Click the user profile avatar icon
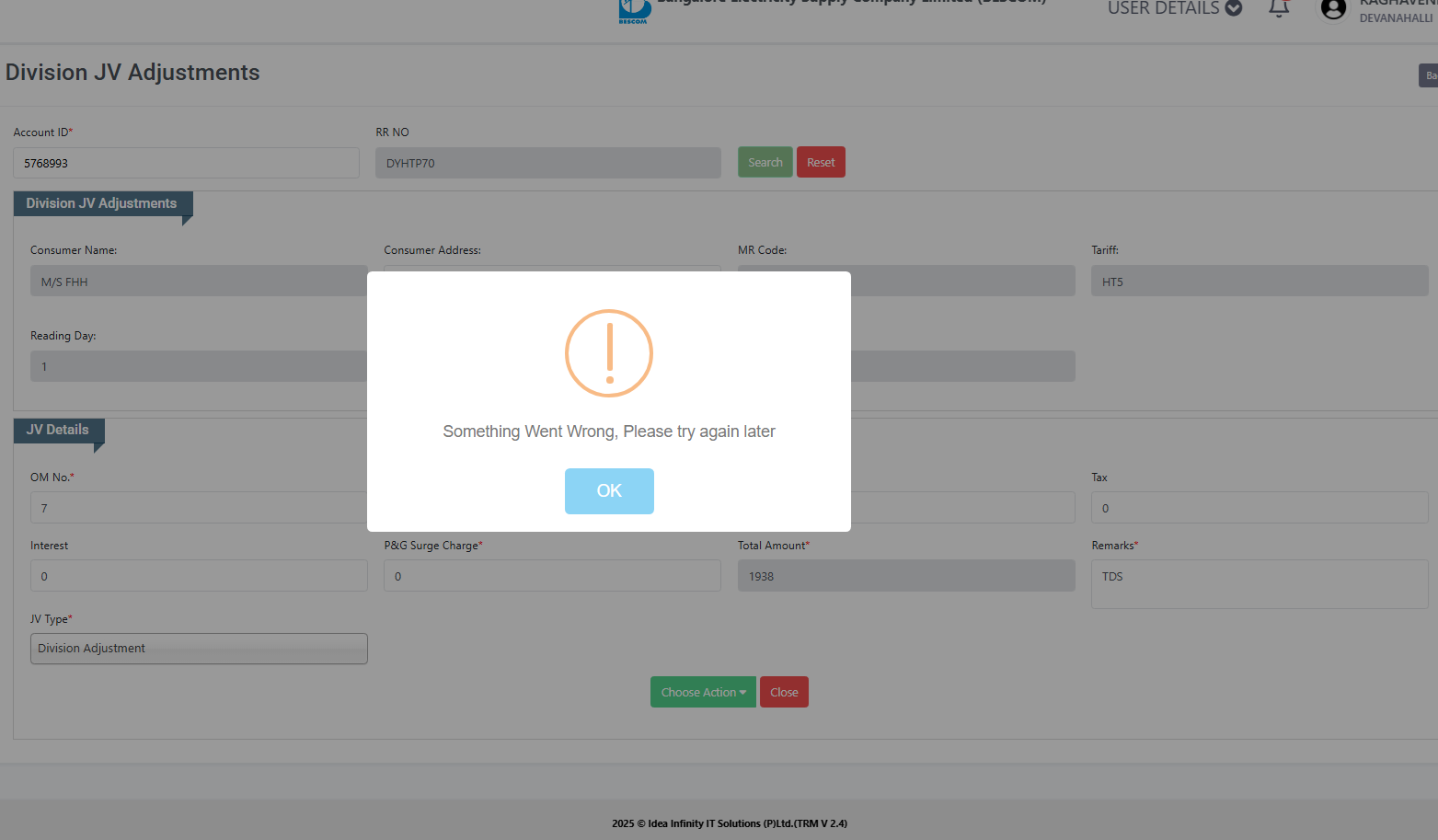Image resolution: width=1438 pixels, height=840 pixels. pos(1333,8)
